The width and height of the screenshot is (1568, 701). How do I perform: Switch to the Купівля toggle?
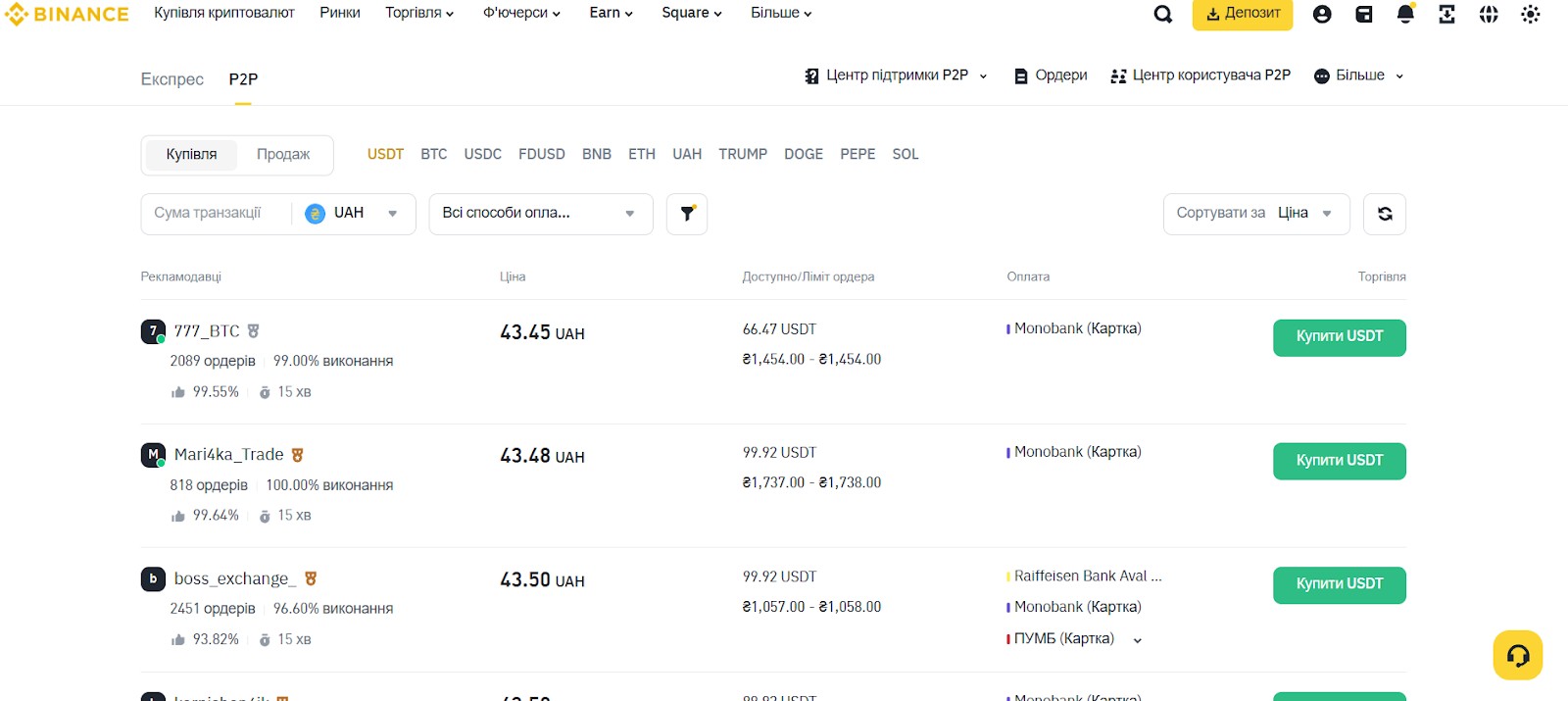pyautogui.click(x=191, y=155)
